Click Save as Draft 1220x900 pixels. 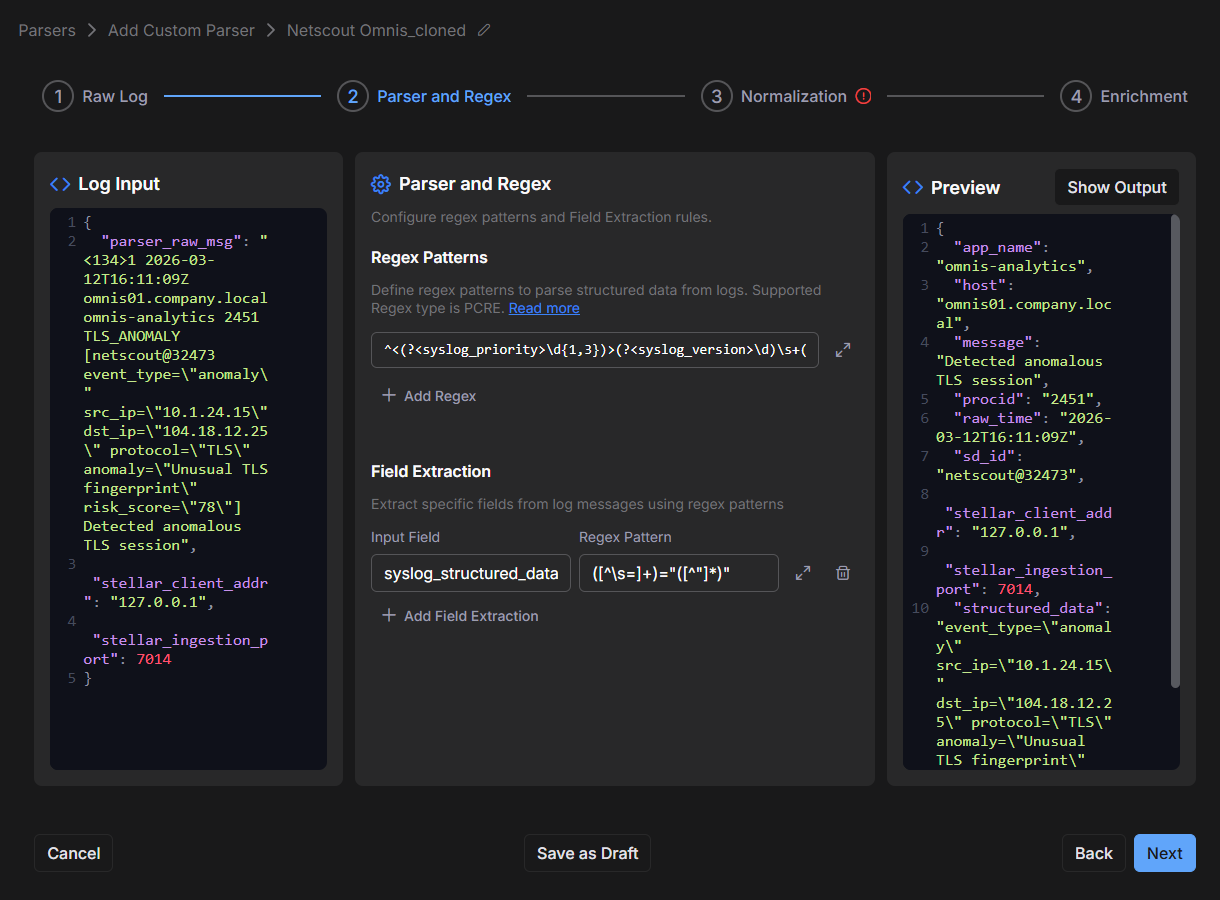587,853
